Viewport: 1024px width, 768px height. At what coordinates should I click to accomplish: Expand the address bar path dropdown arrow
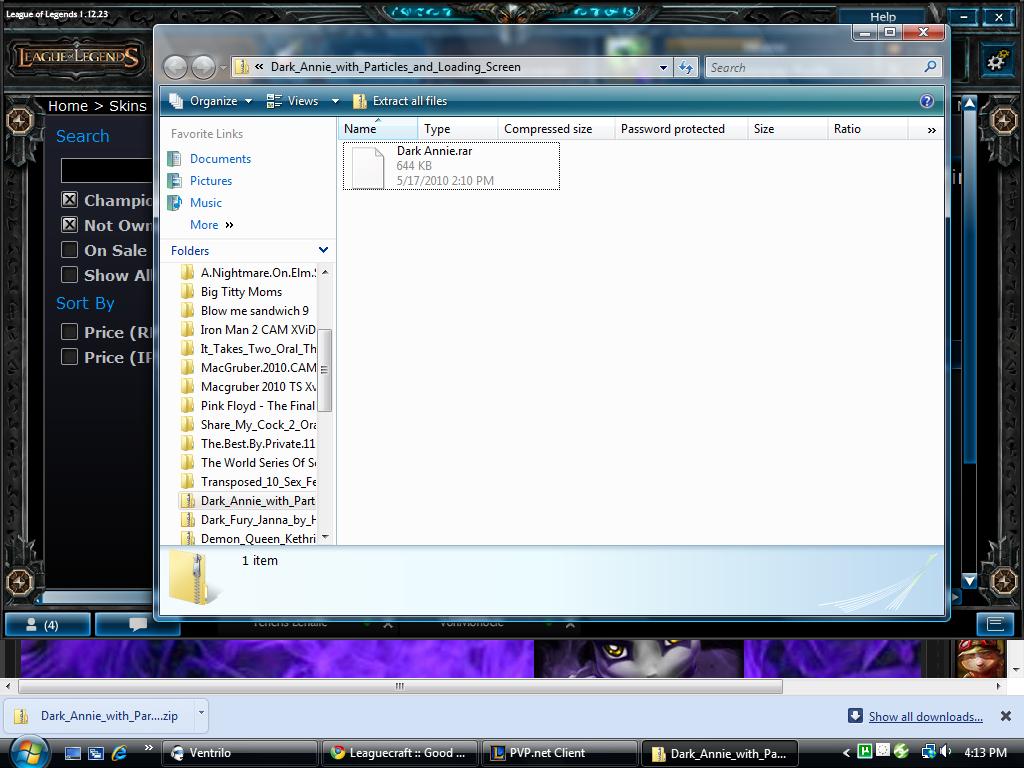[662, 67]
